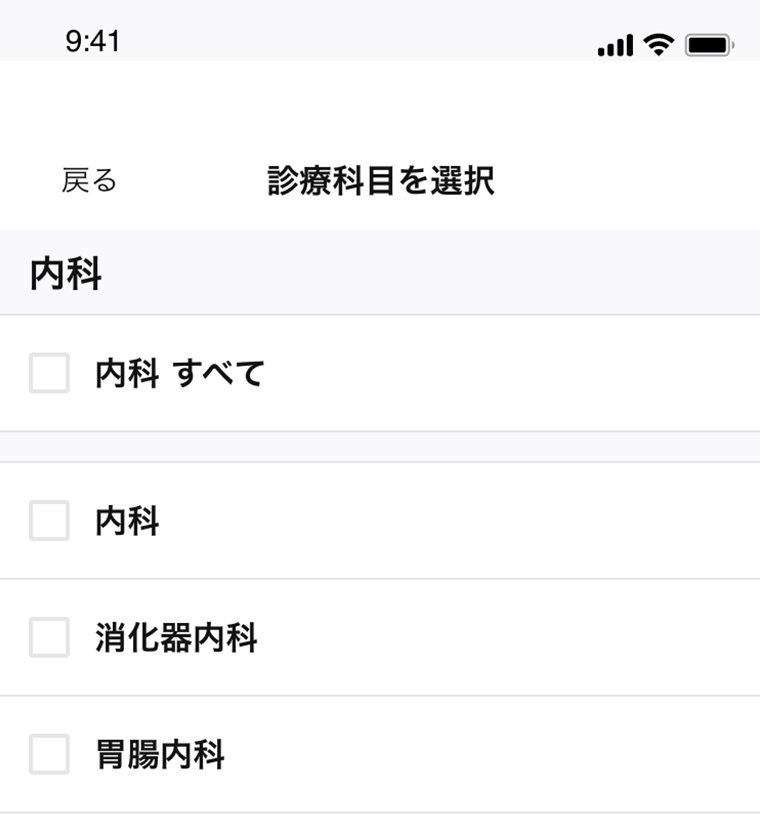This screenshot has width=760, height=840.
Task: Tap the Wi-Fi status icon
Action: pyautogui.click(x=659, y=44)
